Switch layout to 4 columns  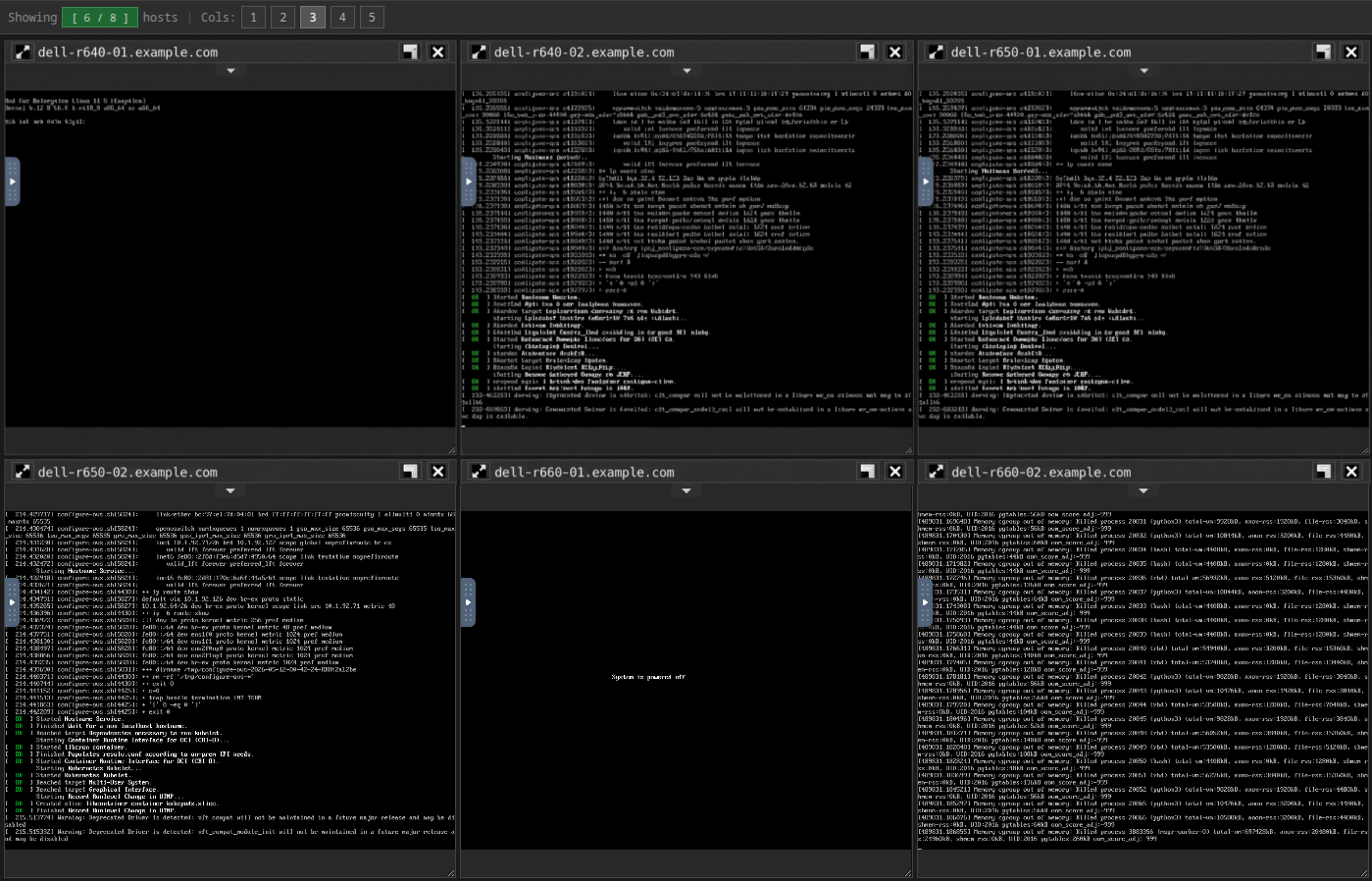point(342,18)
